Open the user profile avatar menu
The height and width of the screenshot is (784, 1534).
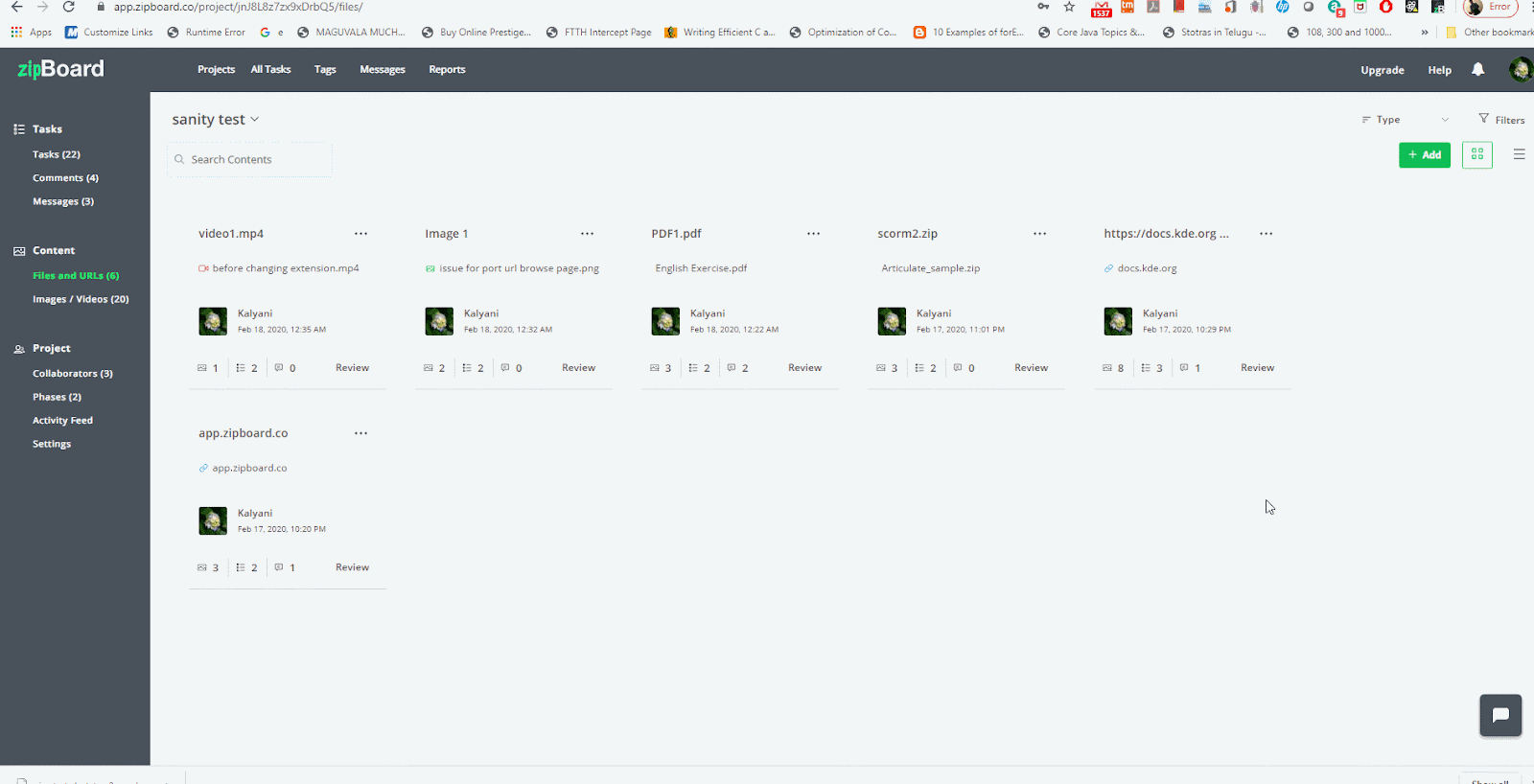[x=1520, y=69]
